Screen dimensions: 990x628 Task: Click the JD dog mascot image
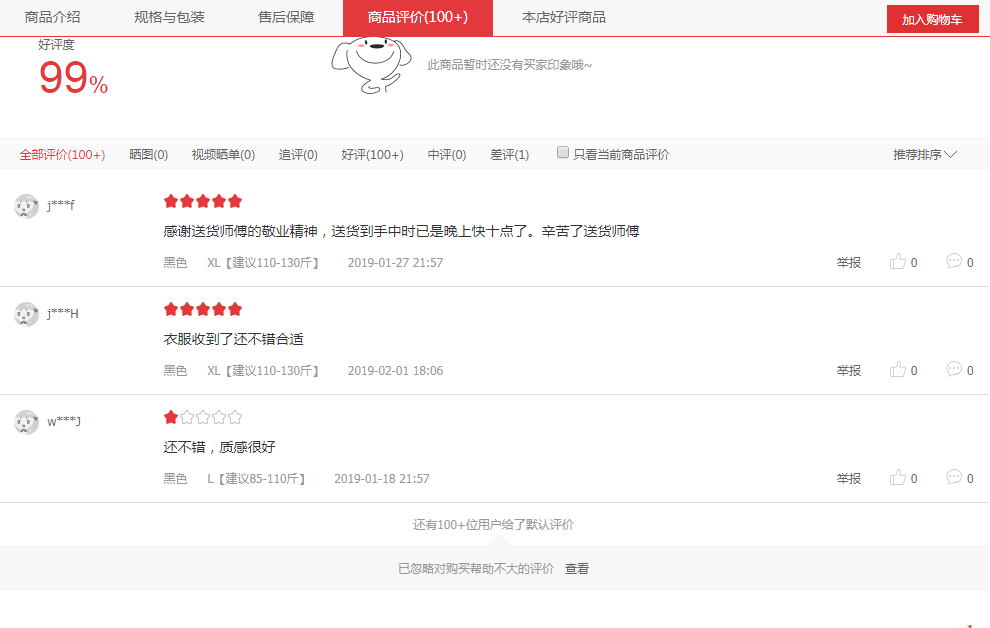pos(371,65)
